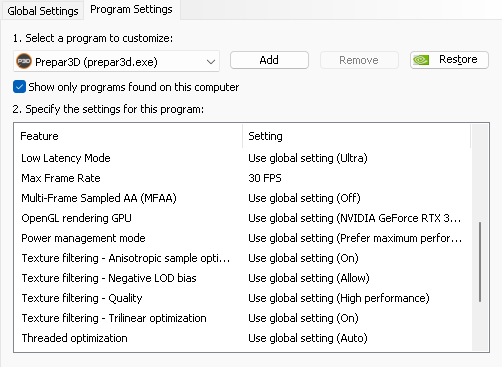Switch to the Global Settings tab
The height and width of the screenshot is (367, 502).
click(43, 11)
